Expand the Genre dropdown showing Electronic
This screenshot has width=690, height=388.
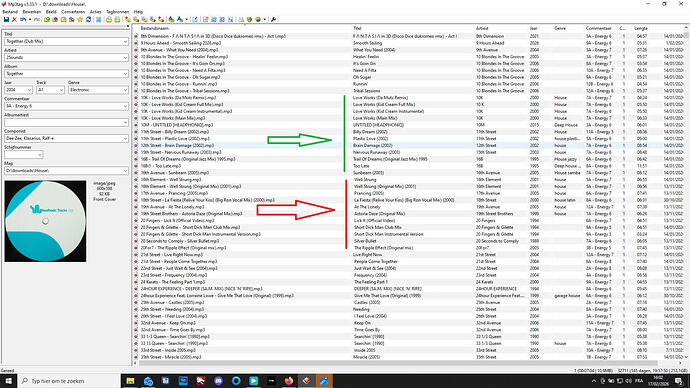pyautogui.click(x=125, y=90)
